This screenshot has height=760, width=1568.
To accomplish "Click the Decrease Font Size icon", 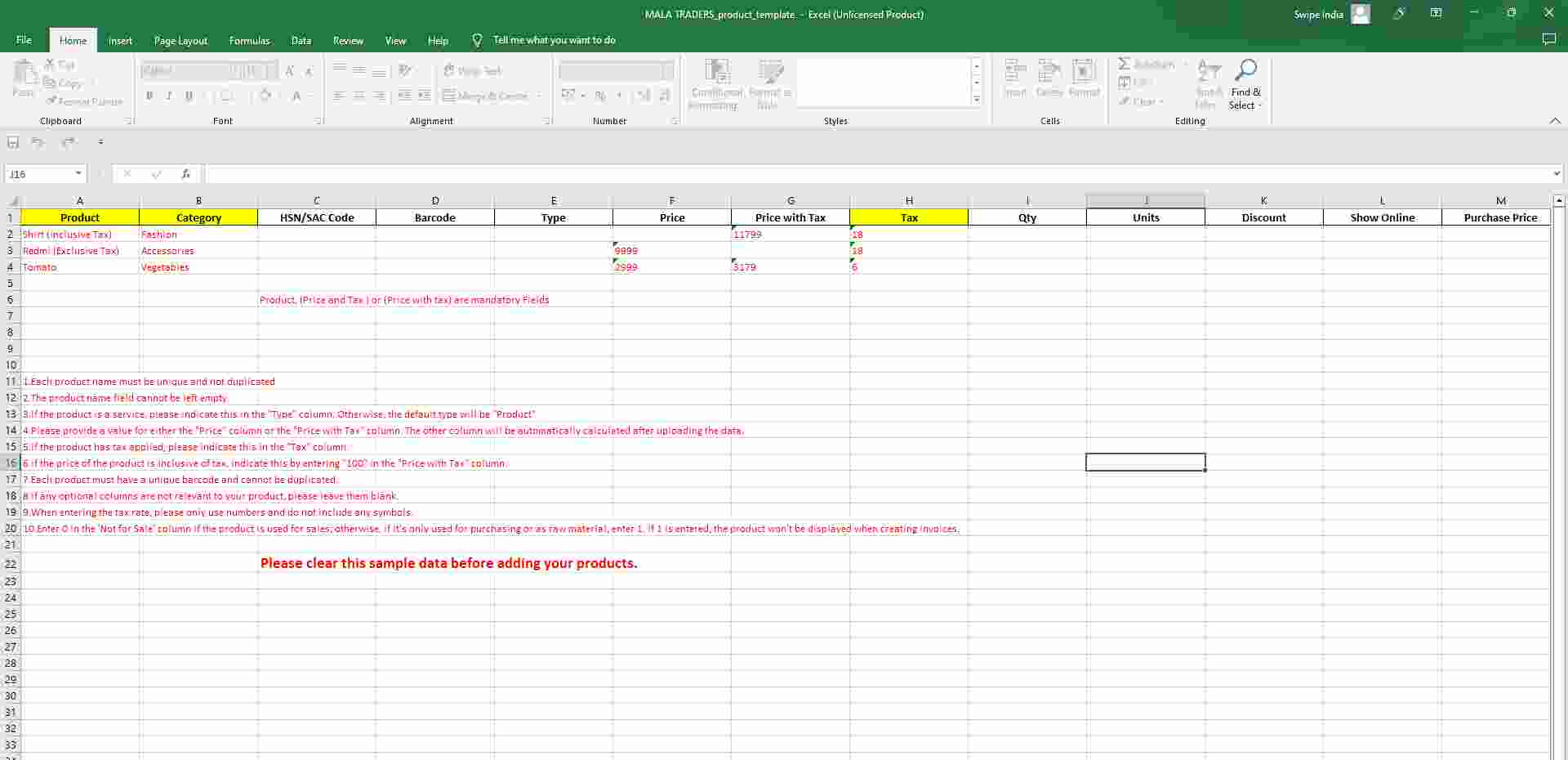I will 309,71.
